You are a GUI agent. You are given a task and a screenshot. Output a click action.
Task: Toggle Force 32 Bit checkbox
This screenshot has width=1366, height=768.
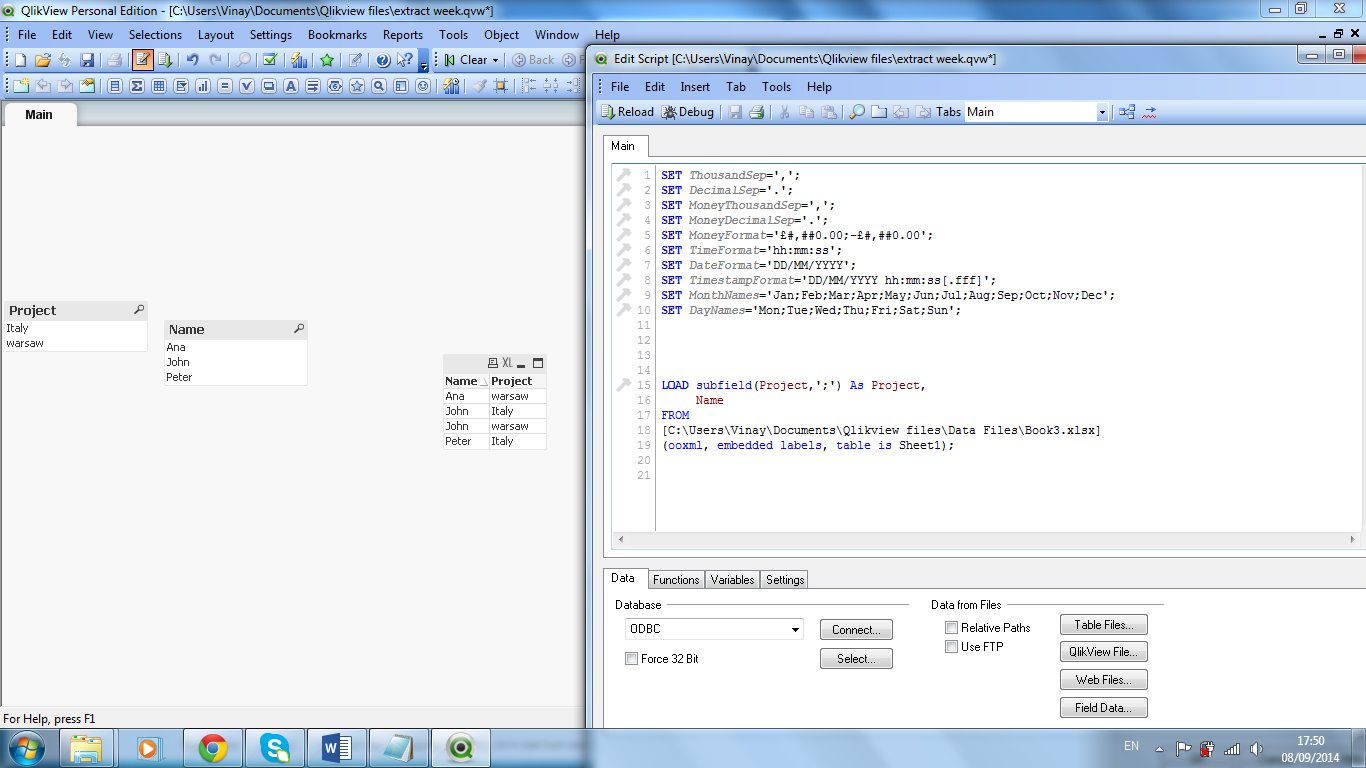point(631,659)
